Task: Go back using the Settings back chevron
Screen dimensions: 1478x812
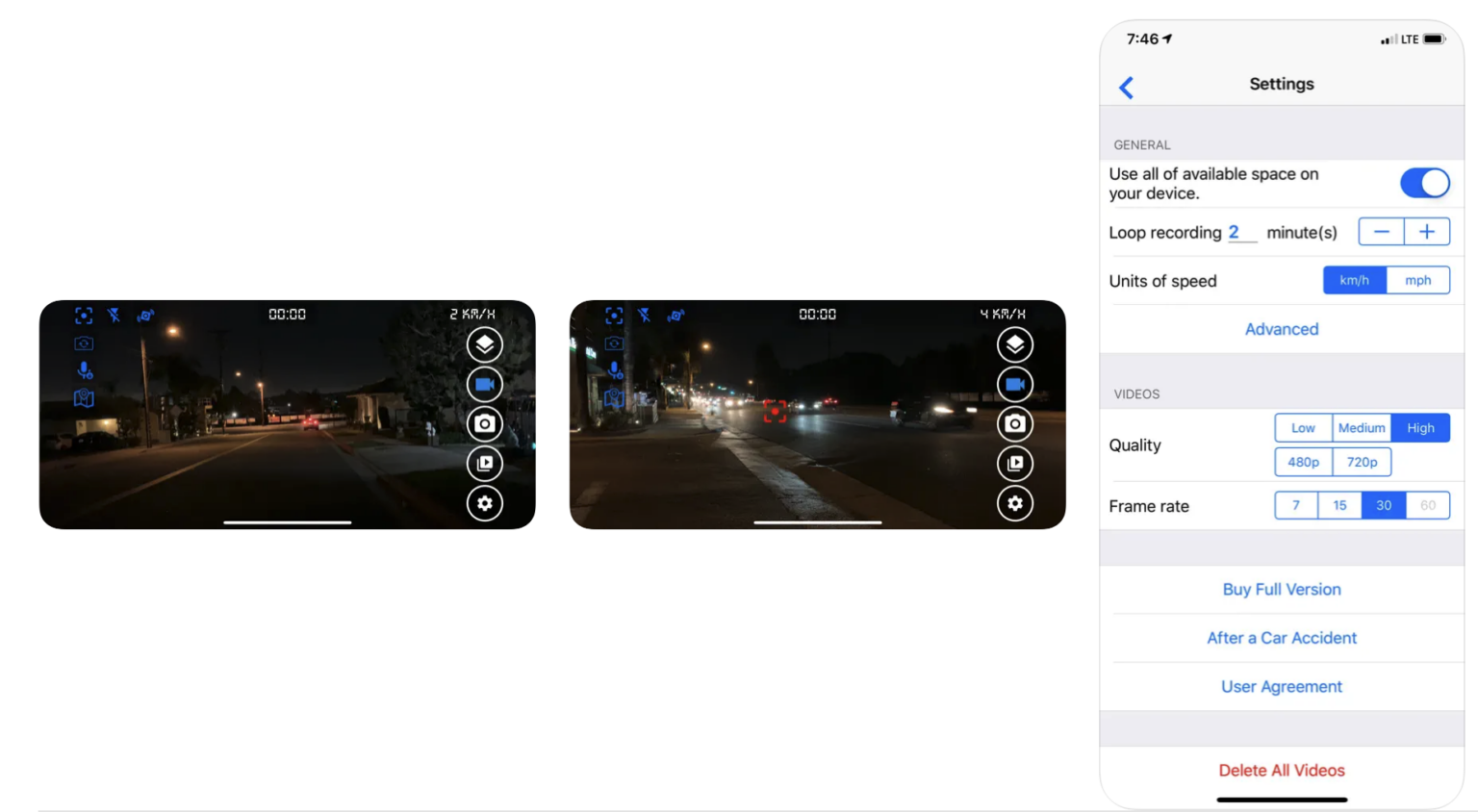Action: (1126, 87)
